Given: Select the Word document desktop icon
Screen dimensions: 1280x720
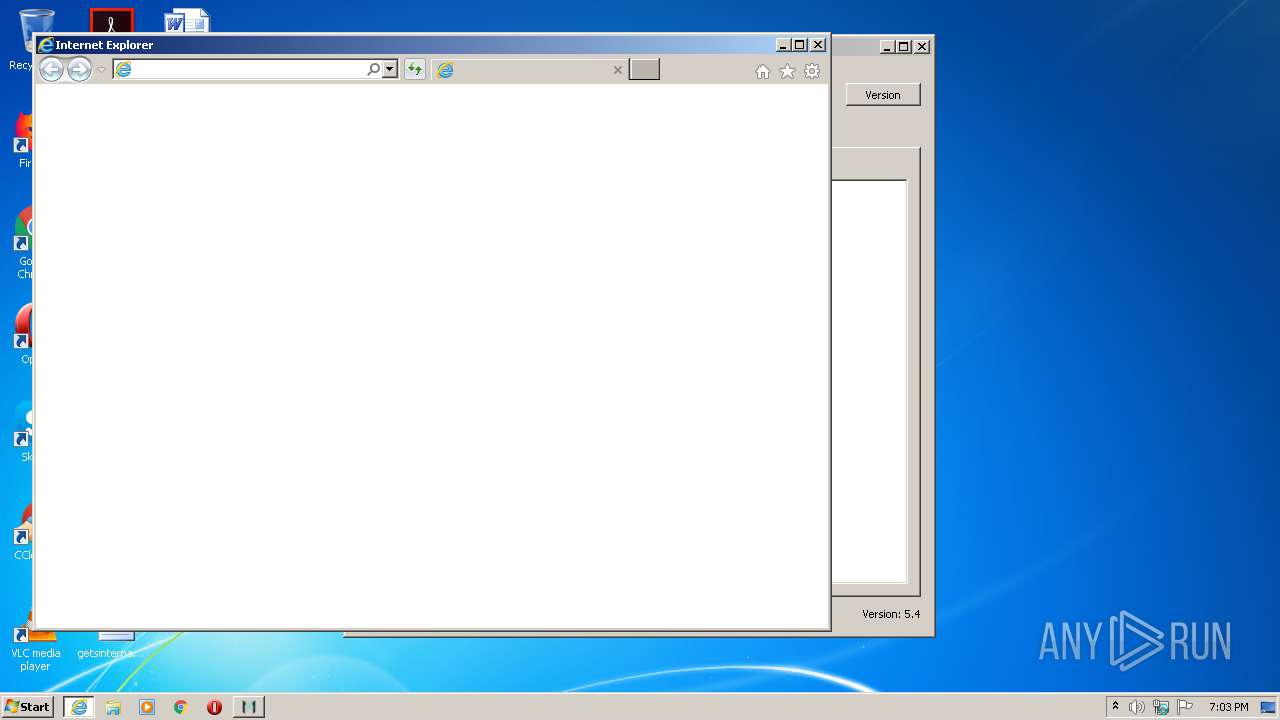Looking at the screenshot, I should (x=187, y=20).
